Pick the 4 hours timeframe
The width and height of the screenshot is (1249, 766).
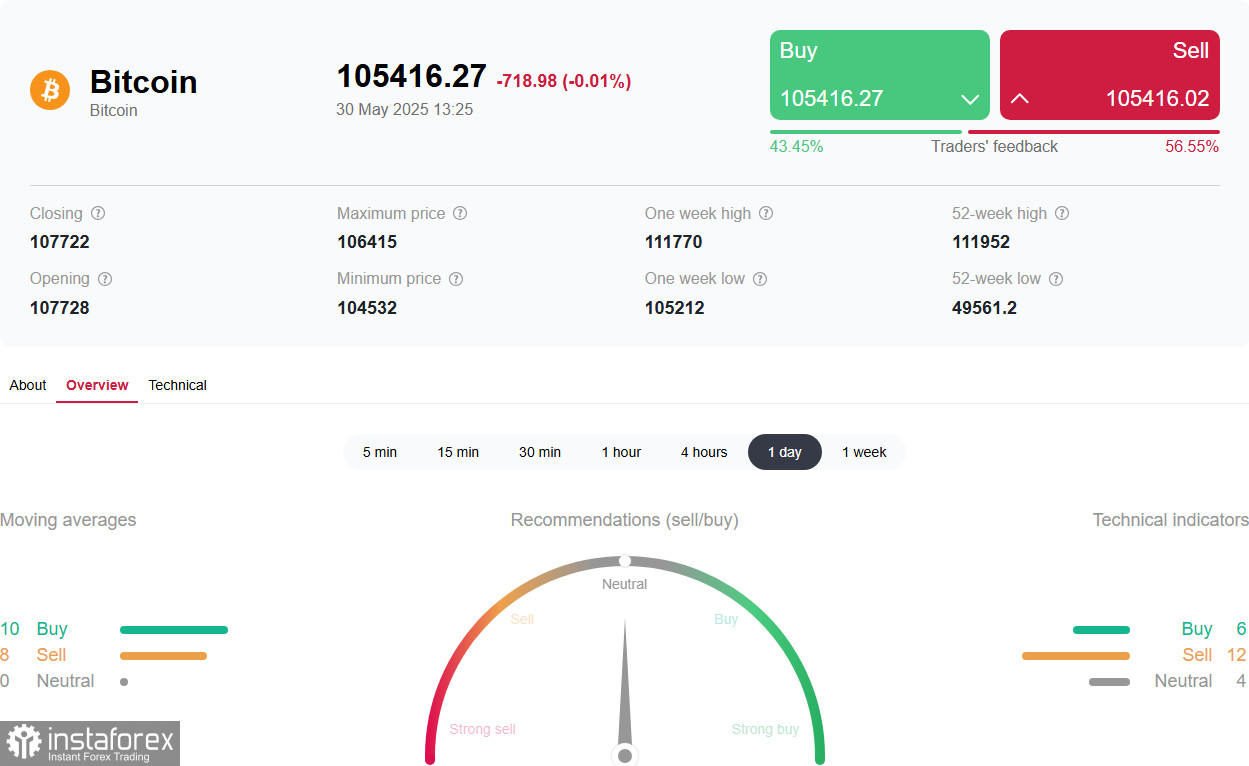[704, 452]
